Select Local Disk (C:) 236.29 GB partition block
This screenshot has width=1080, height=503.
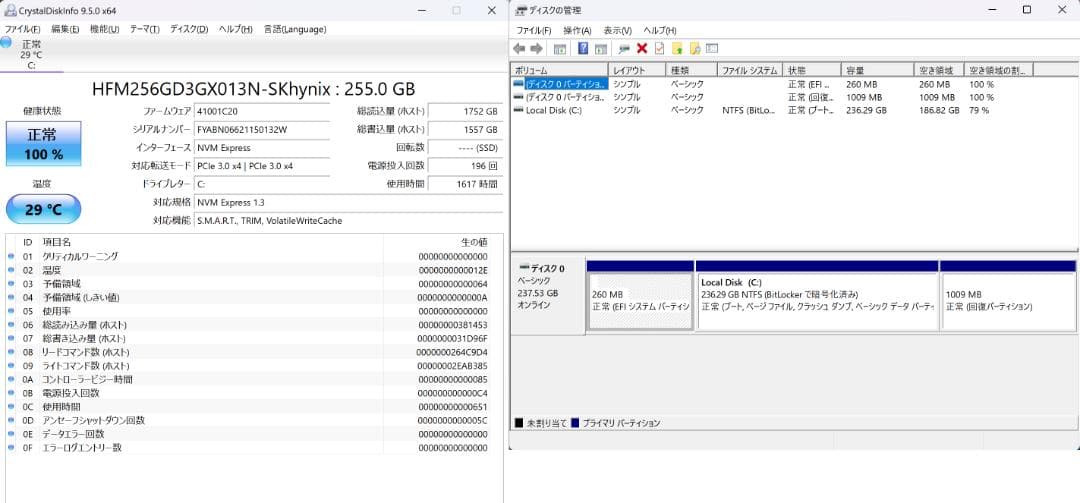coord(817,301)
